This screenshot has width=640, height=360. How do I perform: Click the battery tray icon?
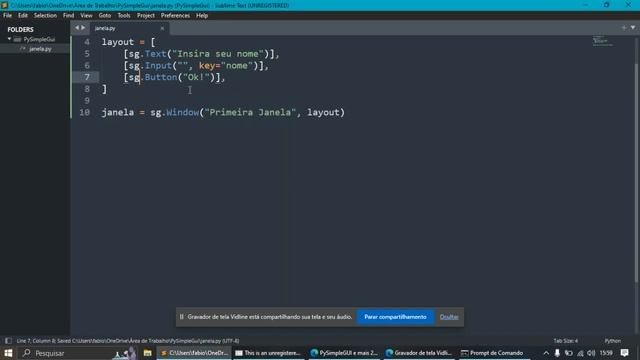[569, 353]
